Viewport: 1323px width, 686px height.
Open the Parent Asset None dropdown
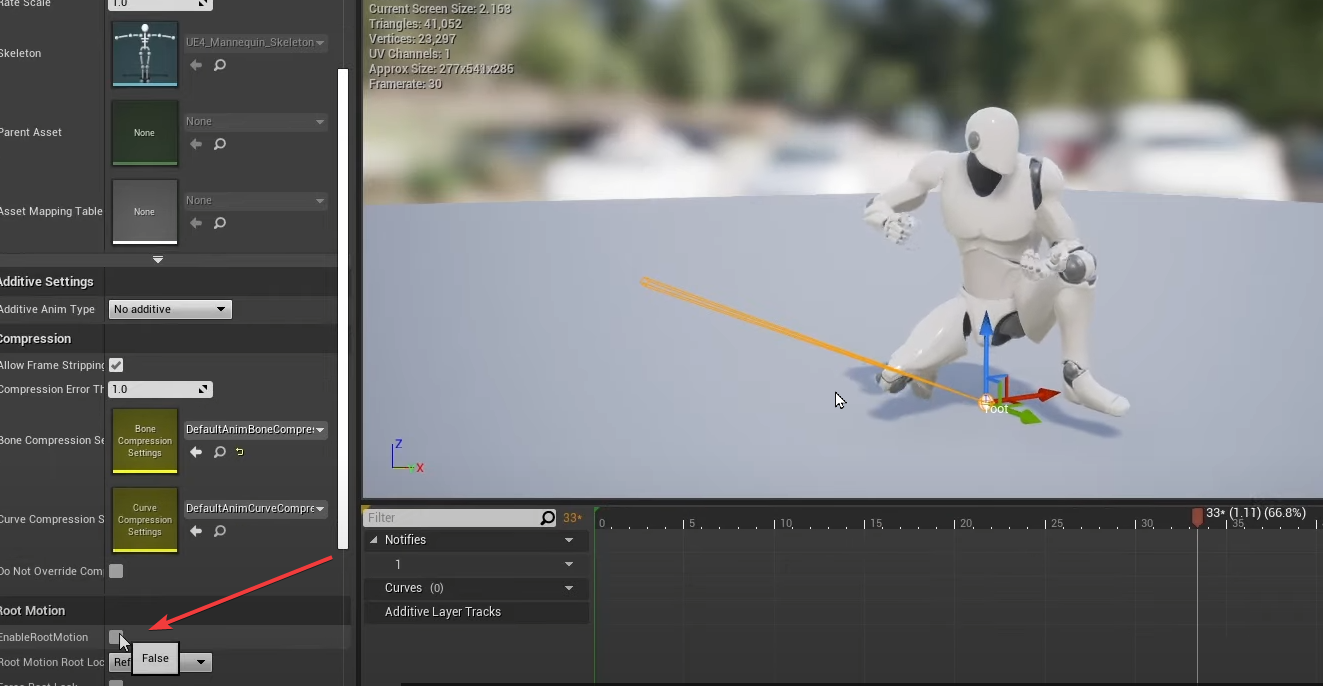tap(256, 121)
